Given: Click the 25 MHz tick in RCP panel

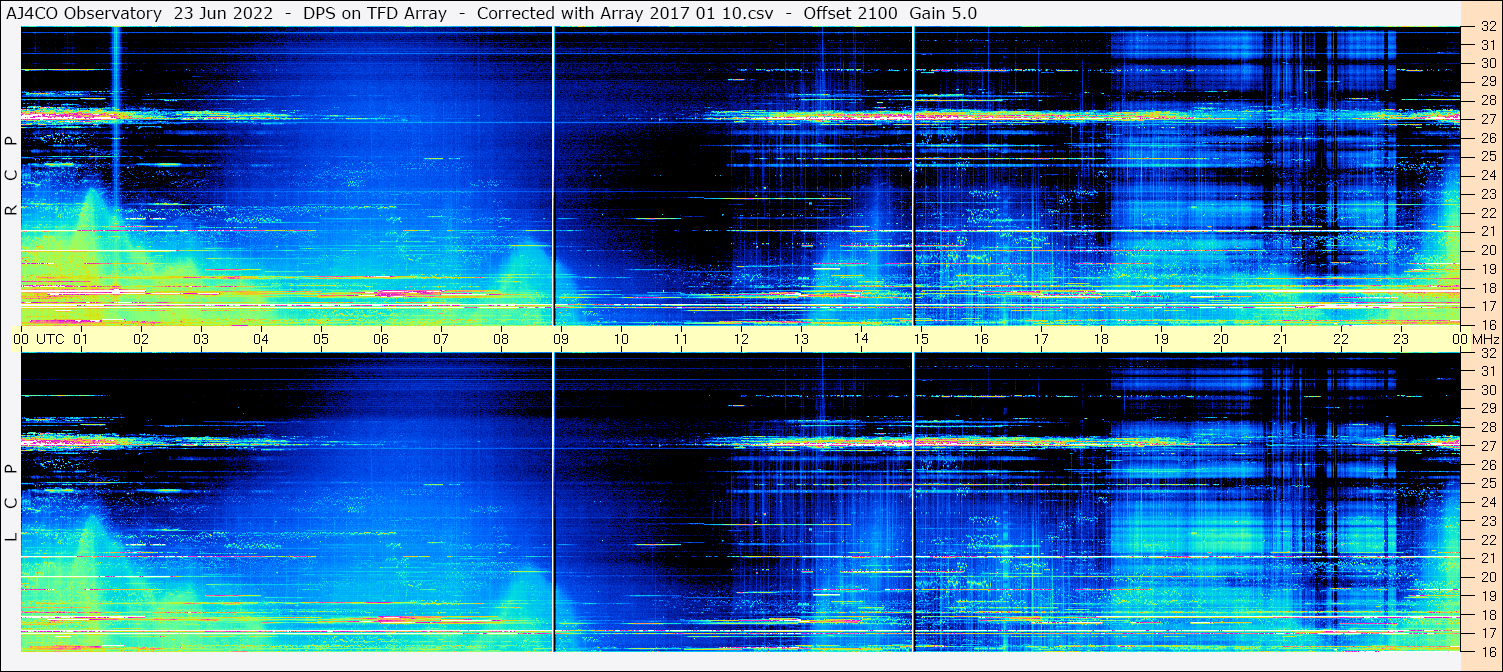Looking at the screenshot, I should pyautogui.click(x=1487, y=156).
